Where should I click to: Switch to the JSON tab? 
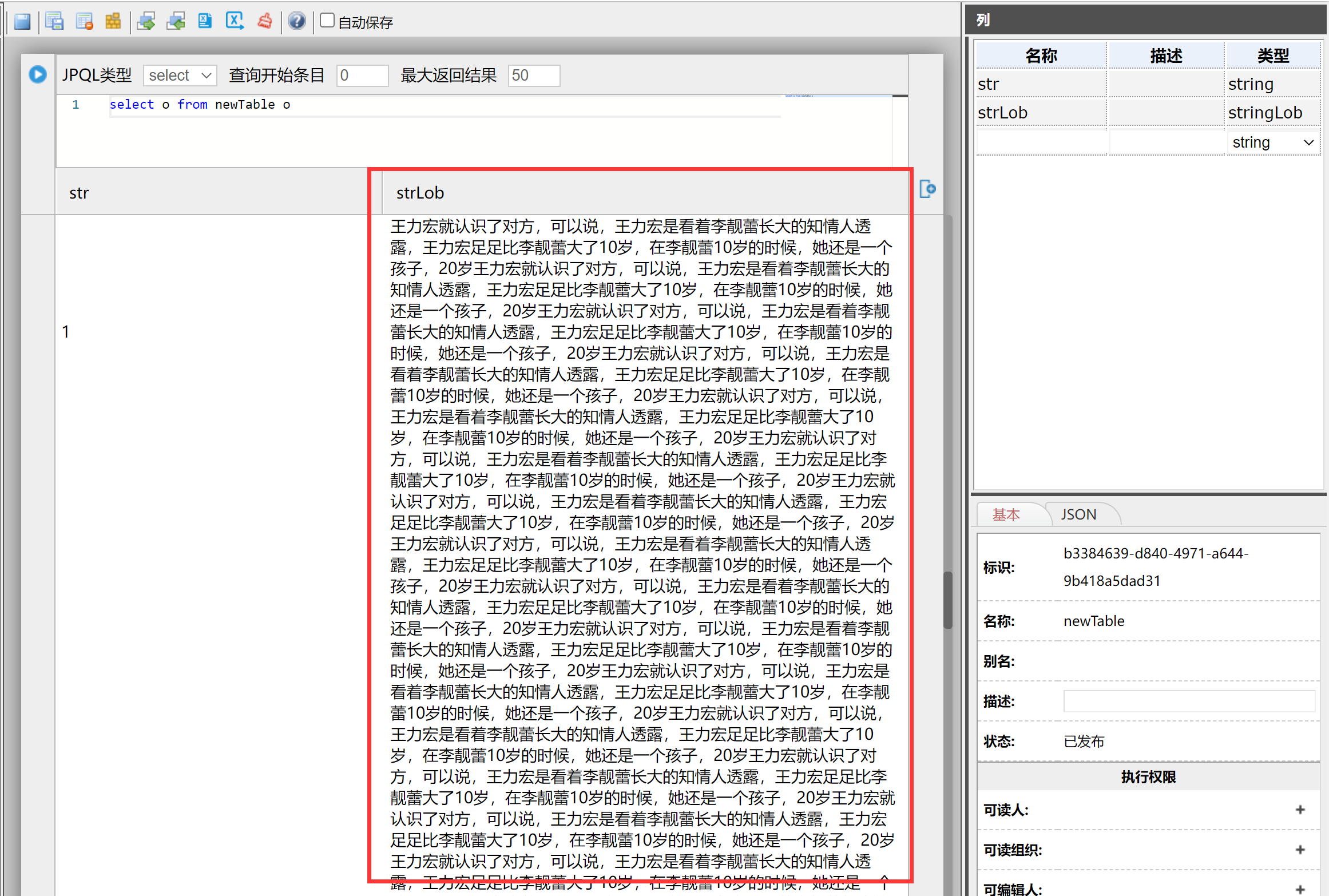click(x=1078, y=514)
